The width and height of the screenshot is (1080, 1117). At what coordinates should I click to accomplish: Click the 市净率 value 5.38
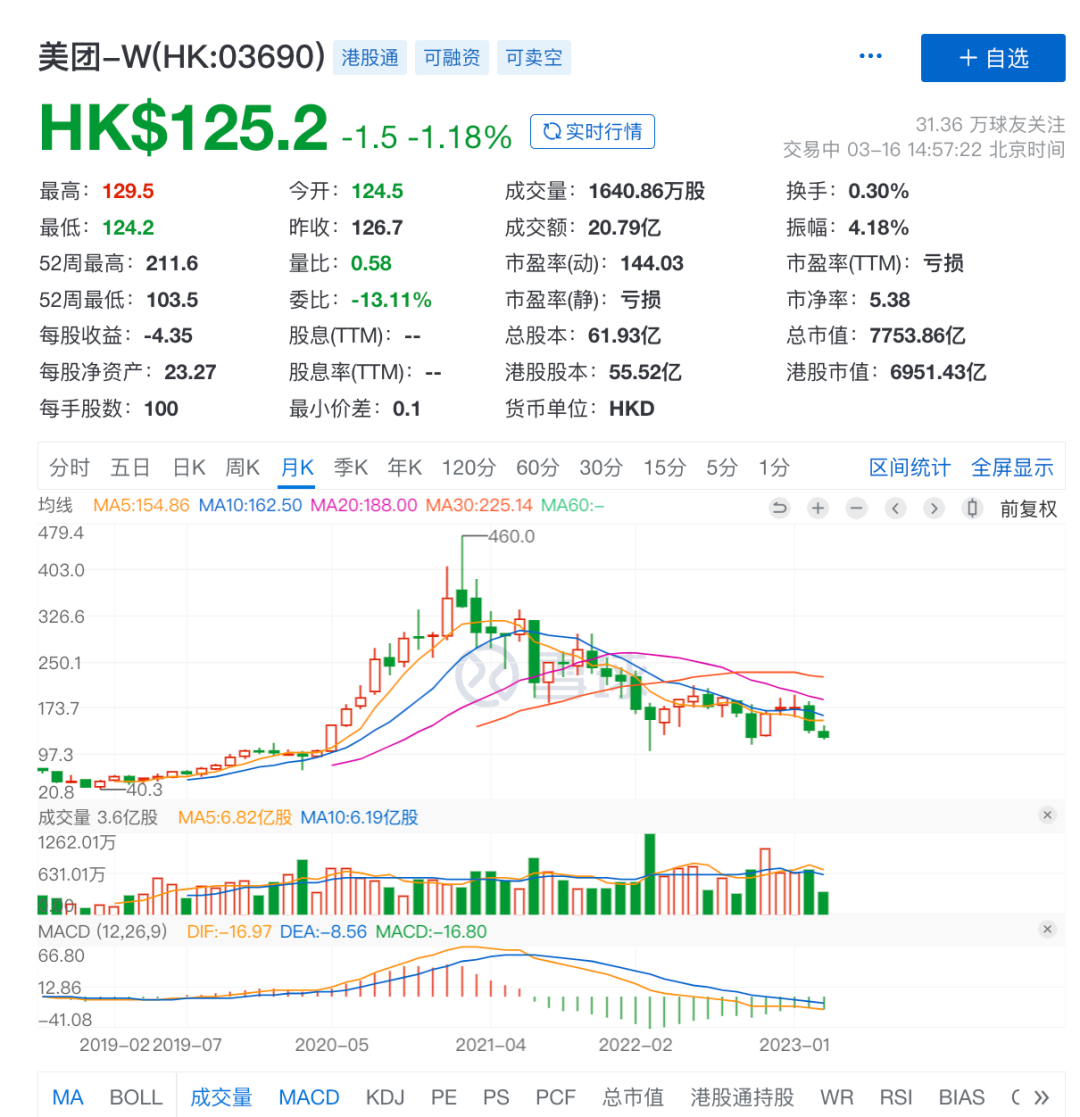[889, 300]
